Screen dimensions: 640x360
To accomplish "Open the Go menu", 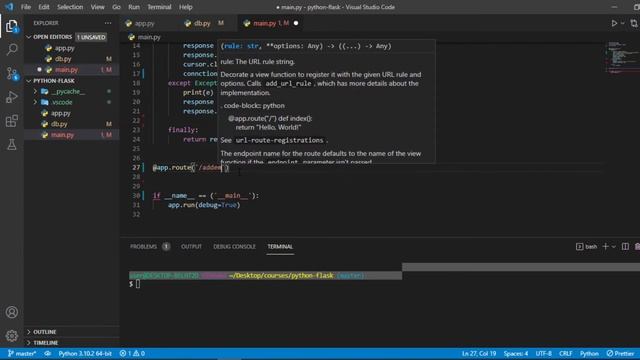I will pos(116,7).
